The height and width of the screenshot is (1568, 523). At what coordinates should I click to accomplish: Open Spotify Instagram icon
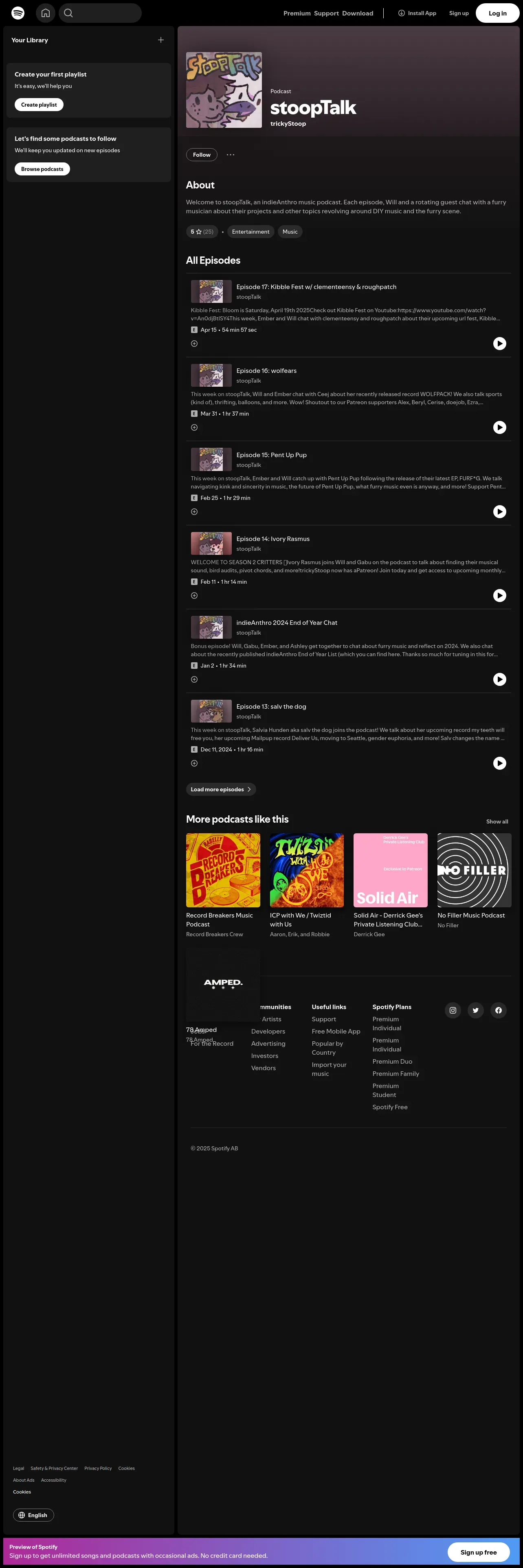[453, 1011]
